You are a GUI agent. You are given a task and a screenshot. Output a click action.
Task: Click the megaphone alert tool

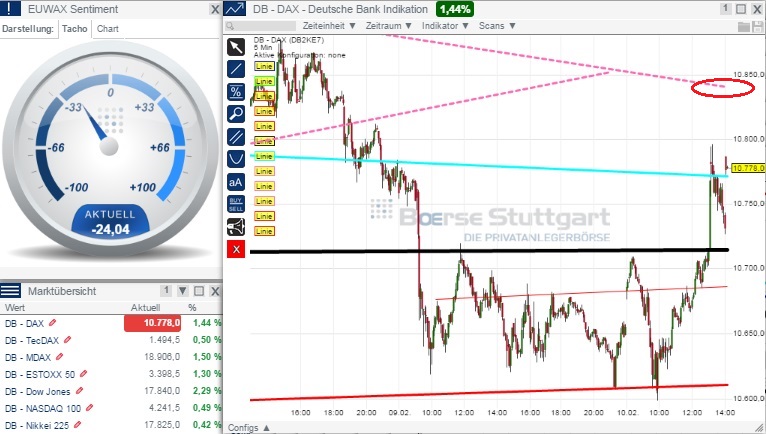tap(236, 227)
